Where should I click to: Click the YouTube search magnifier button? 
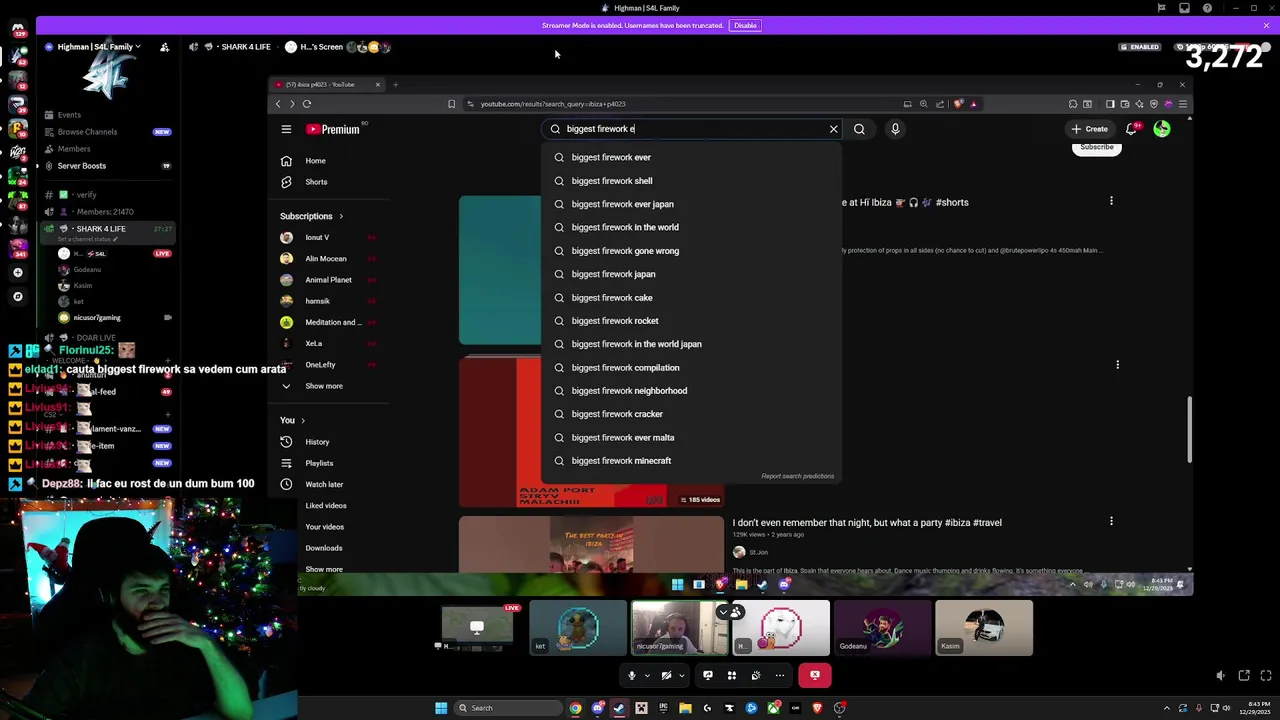point(859,129)
